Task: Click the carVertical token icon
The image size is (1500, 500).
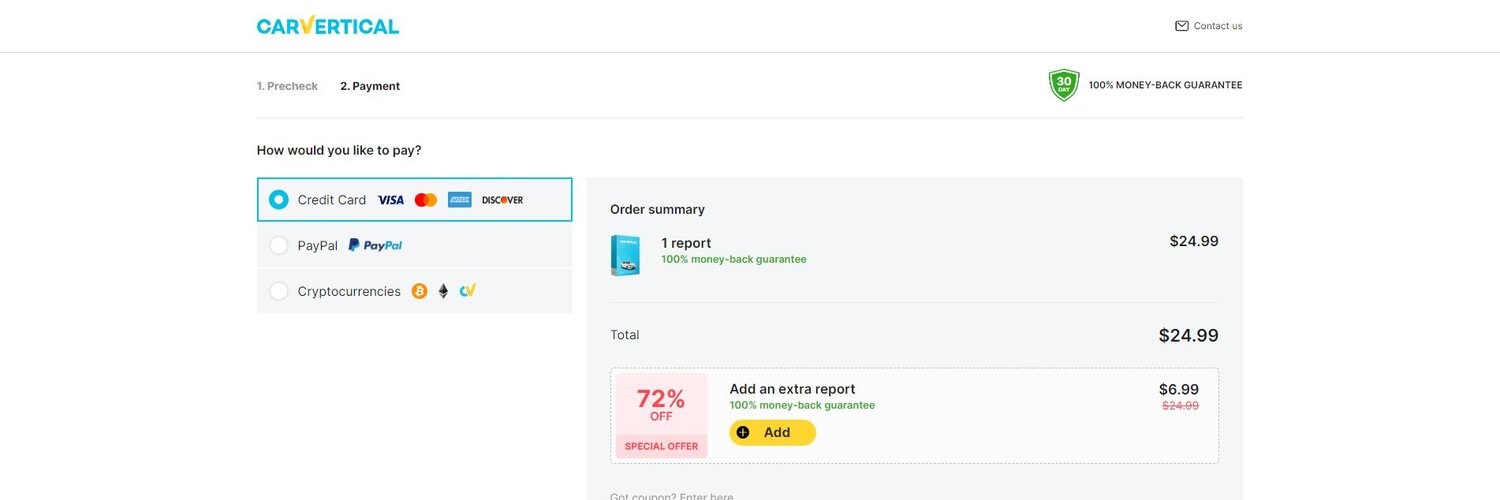Action: point(468,291)
